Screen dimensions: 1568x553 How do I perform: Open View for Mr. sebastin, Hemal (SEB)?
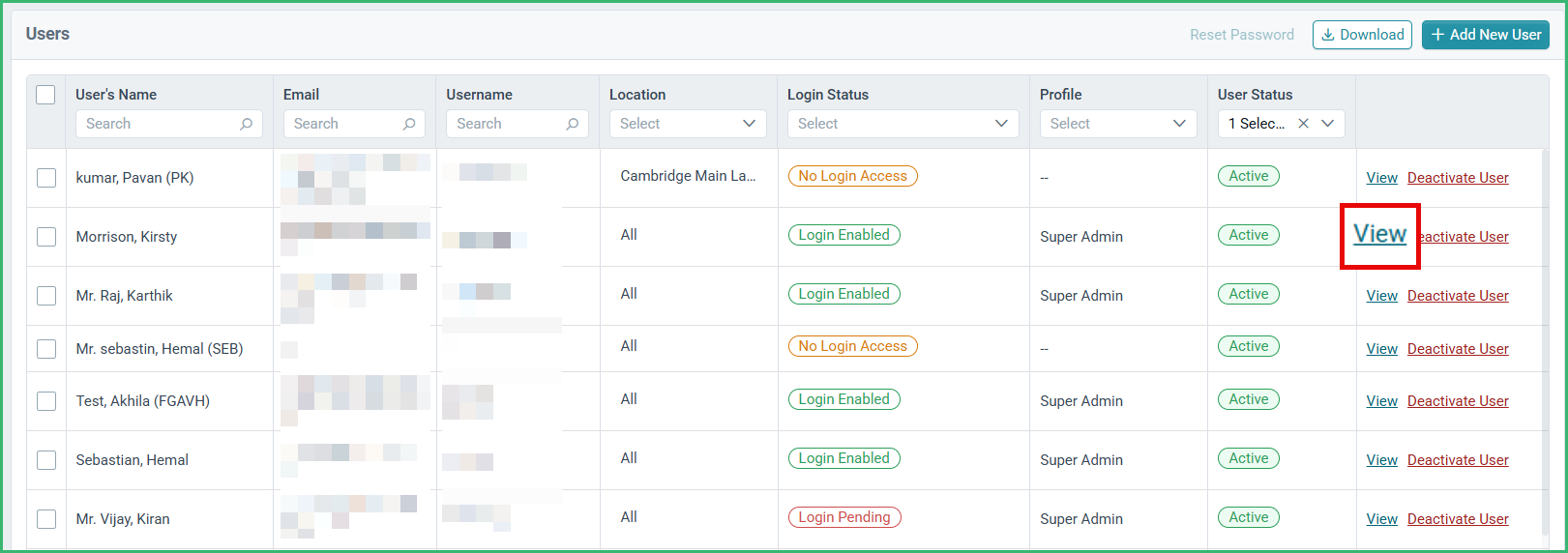coord(1381,349)
